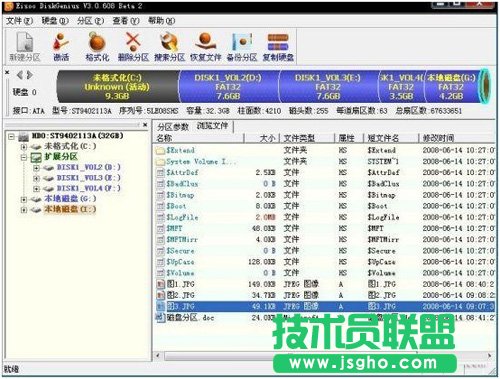Expand the 未格式化(C:) tree node

24,147
